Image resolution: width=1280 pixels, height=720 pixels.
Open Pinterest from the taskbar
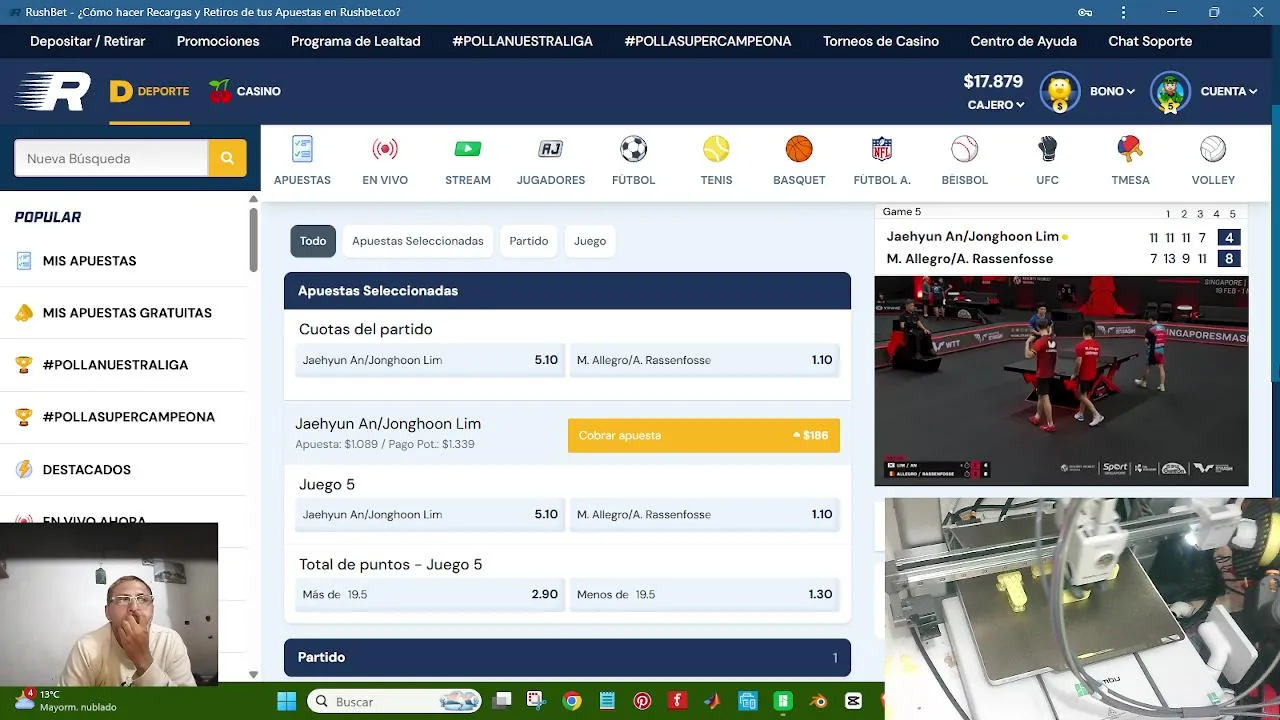pyautogui.click(x=642, y=701)
